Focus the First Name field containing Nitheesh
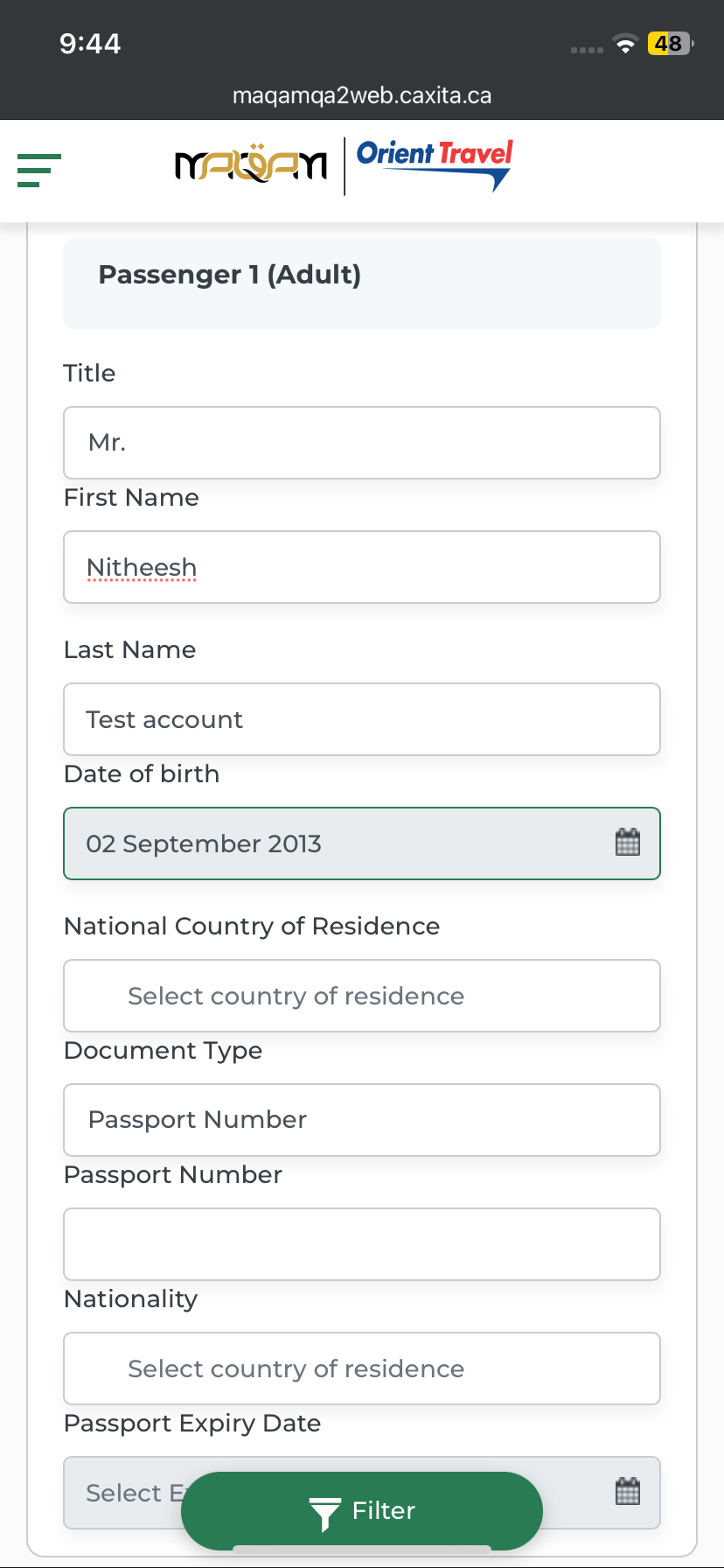 click(362, 567)
